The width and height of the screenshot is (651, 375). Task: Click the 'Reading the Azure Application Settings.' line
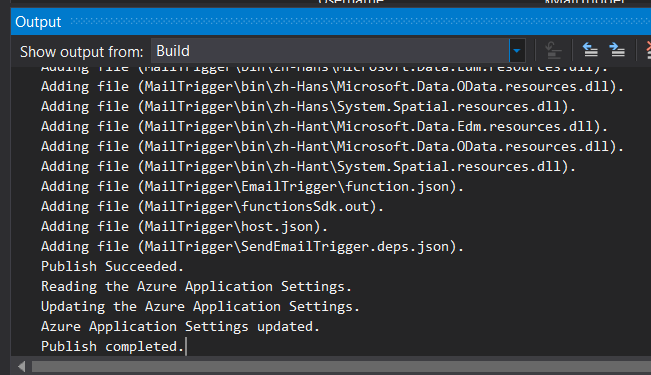click(196, 287)
